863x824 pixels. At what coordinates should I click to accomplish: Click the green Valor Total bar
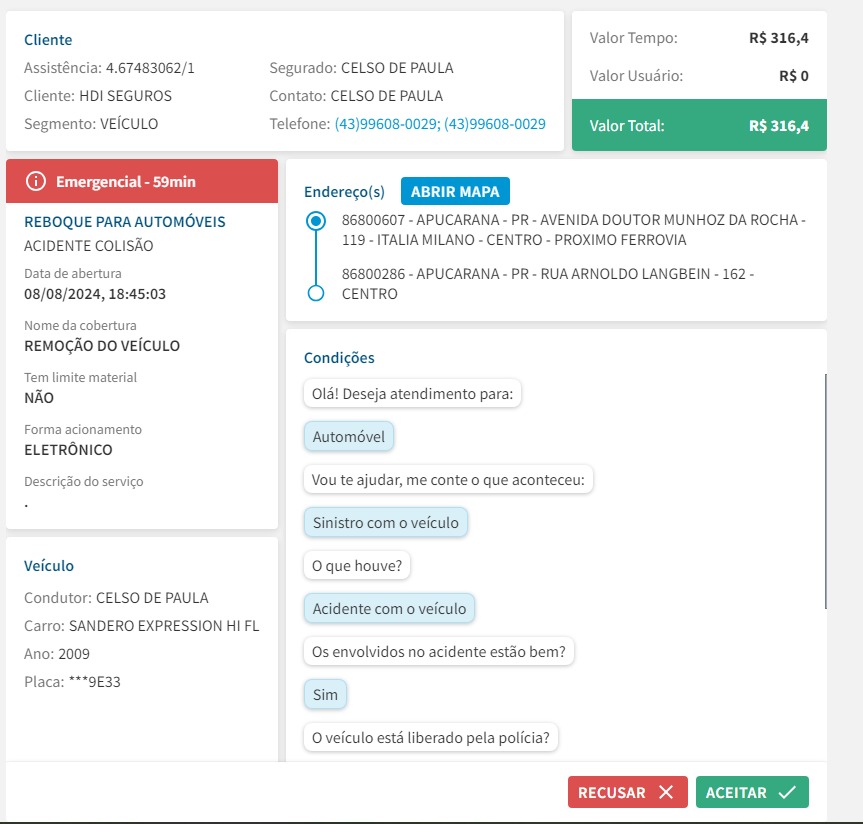(698, 126)
